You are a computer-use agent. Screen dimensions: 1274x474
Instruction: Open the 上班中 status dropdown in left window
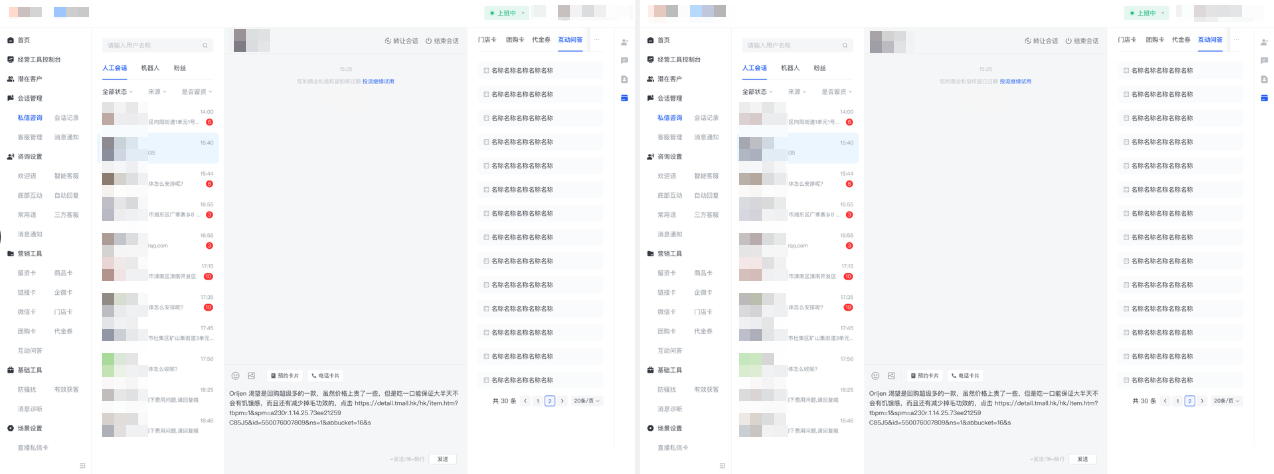point(506,13)
